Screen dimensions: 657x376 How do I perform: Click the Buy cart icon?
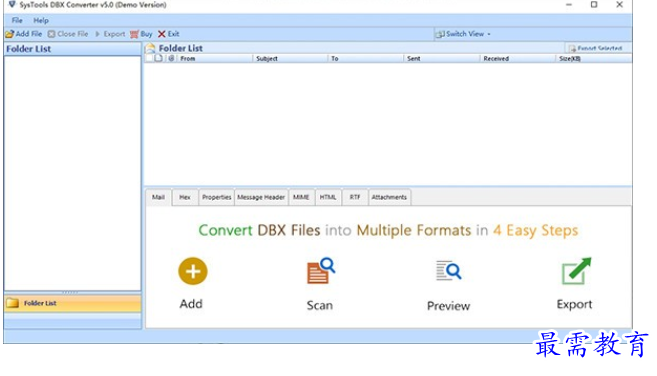tap(134, 34)
